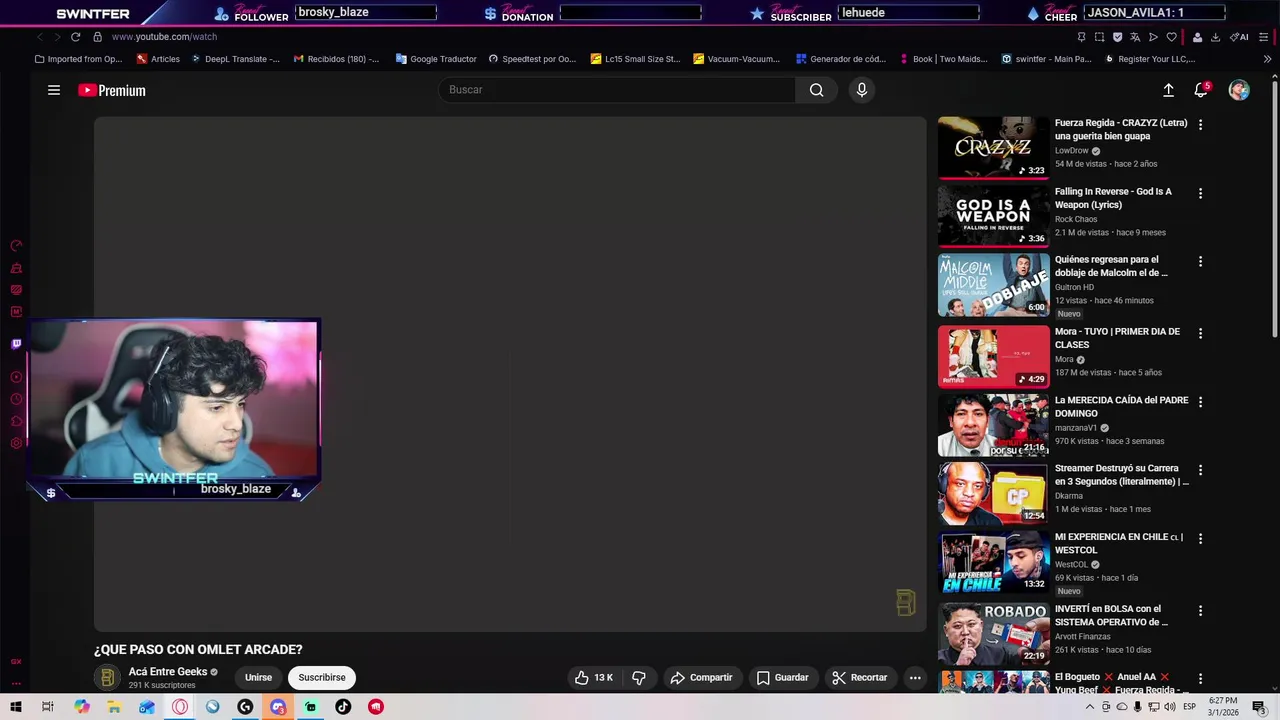Dislike the video
The width and height of the screenshot is (1280, 720).
coord(639,677)
